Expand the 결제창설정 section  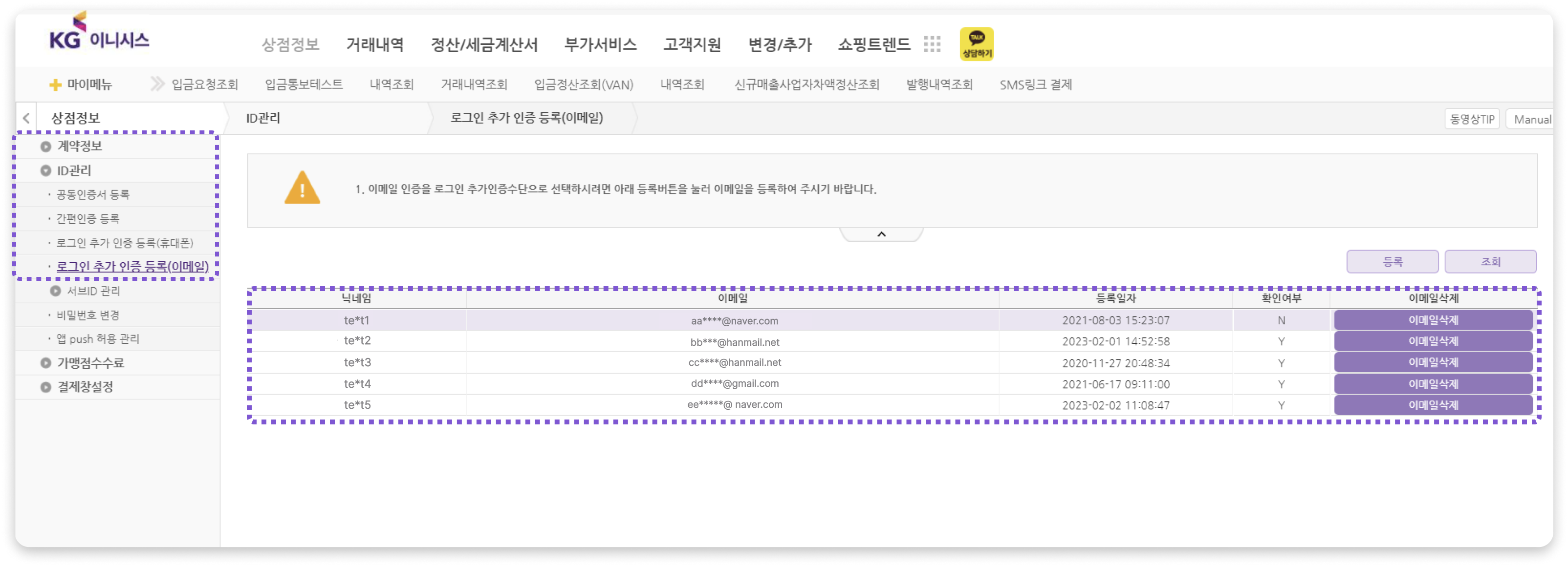[x=45, y=387]
